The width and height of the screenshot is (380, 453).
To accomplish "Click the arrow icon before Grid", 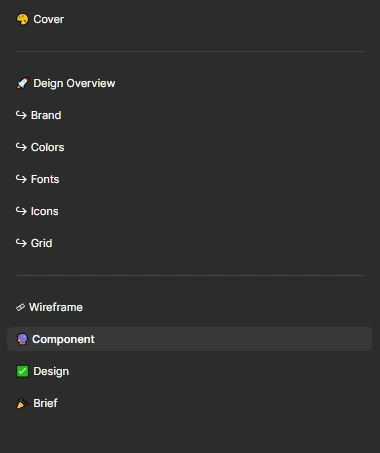I will tap(21, 243).
